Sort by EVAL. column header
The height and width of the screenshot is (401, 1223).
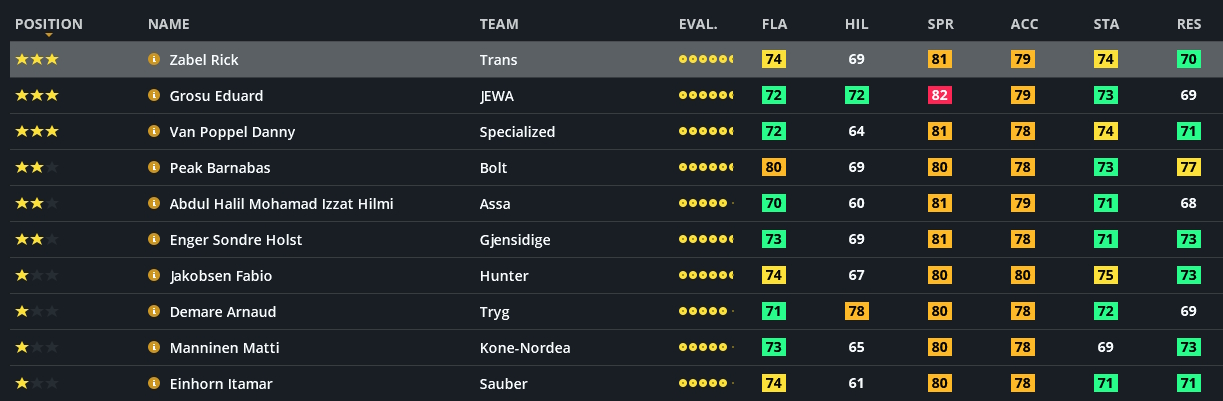pyautogui.click(x=698, y=24)
